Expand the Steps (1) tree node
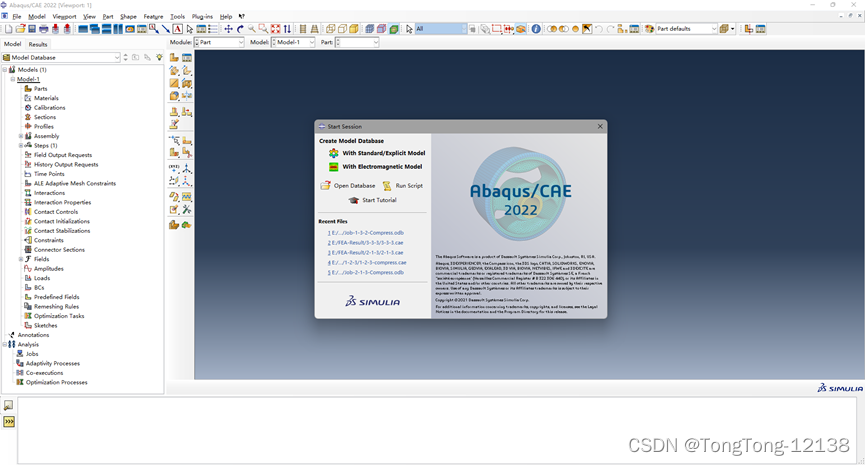The width and height of the screenshot is (865, 465). click(x=21, y=146)
